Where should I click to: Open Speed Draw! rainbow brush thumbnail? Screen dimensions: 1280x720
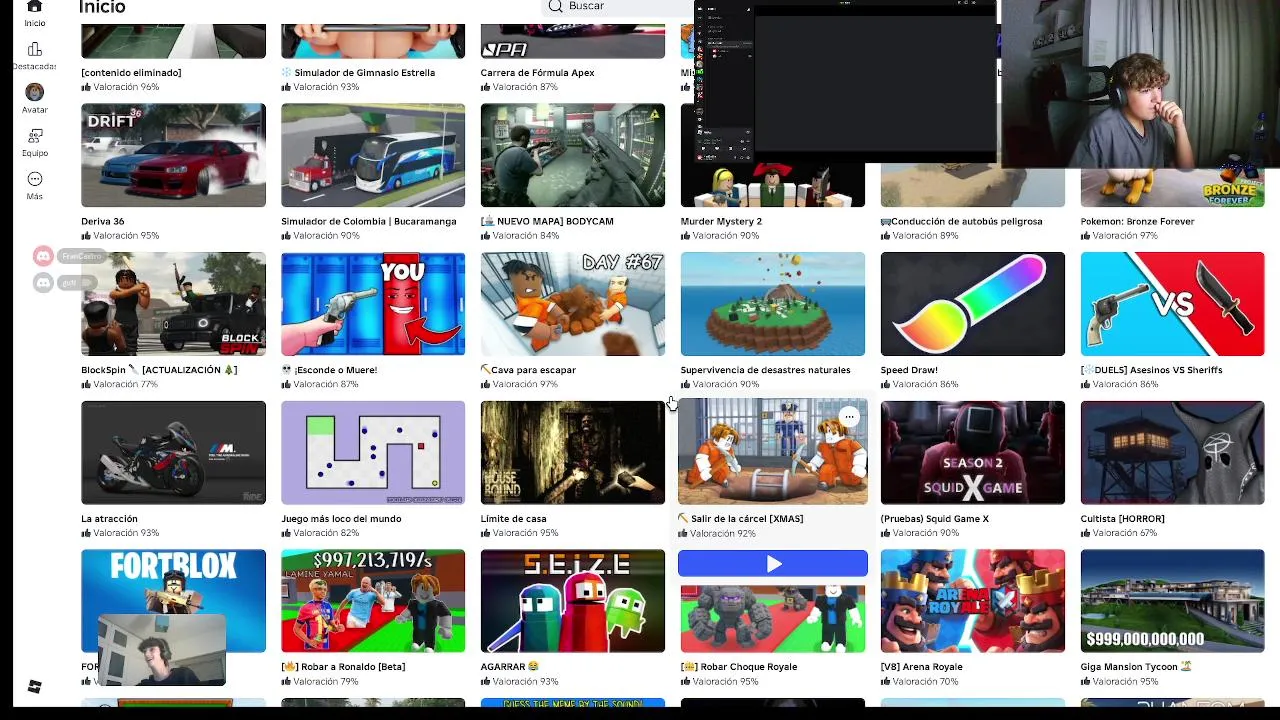973,304
